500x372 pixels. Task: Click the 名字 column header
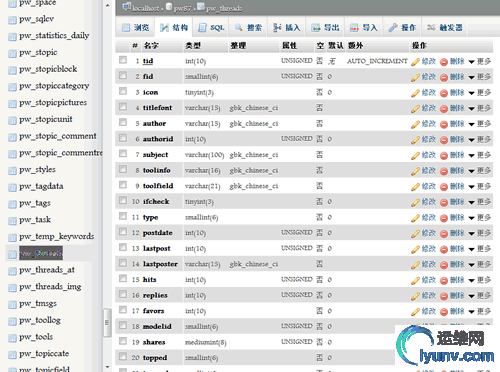click(x=151, y=46)
